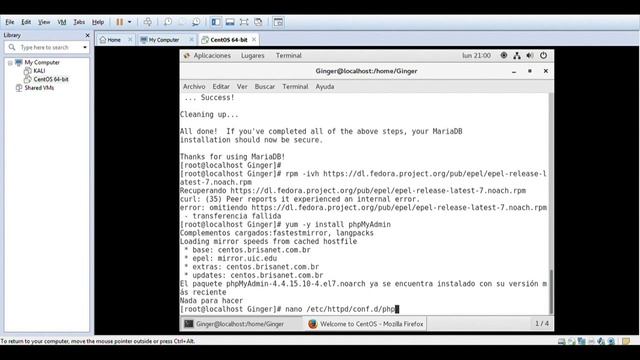Click the clock showing lun 21:00

pos(476,56)
